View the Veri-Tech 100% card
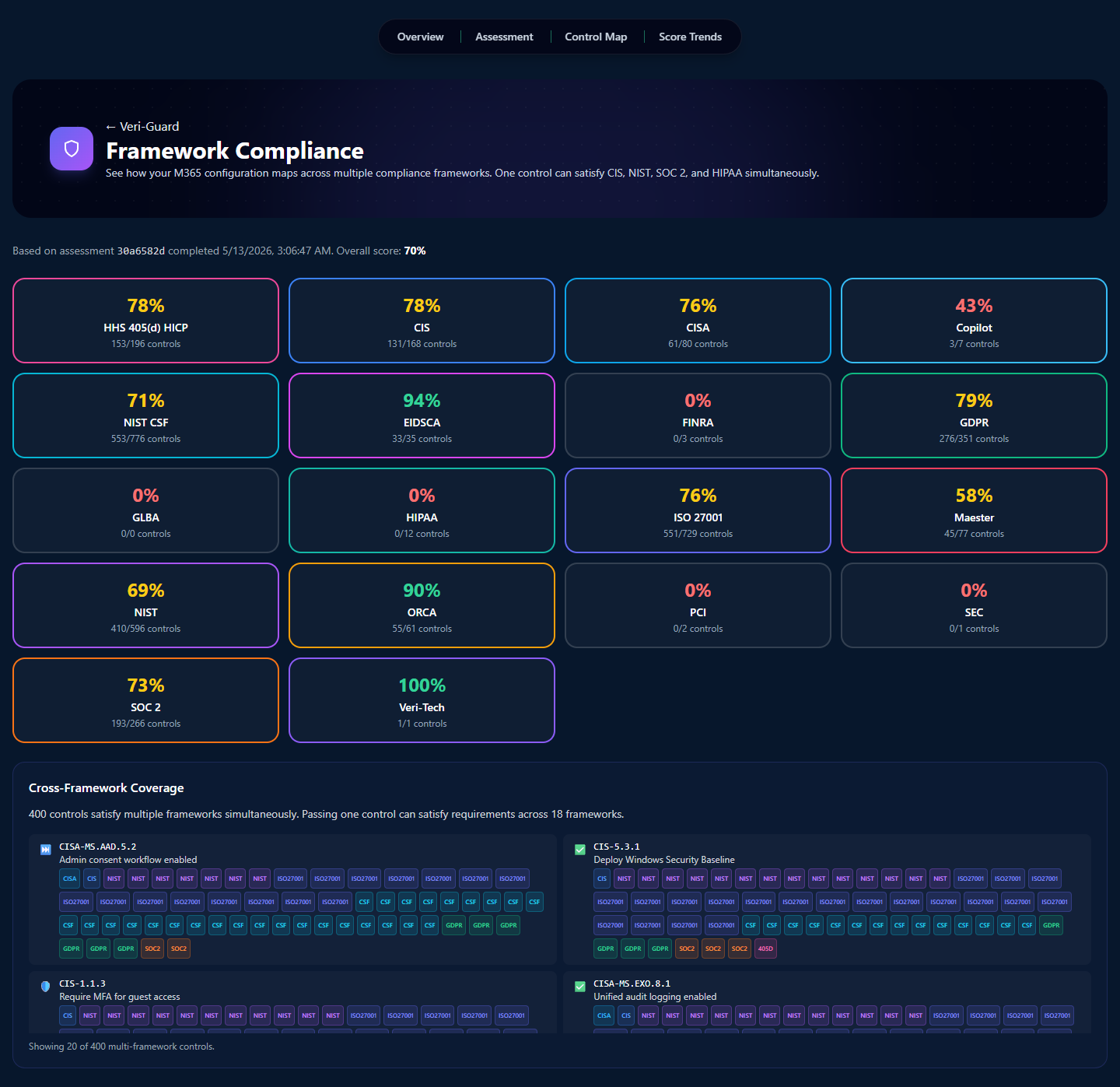The height and width of the screenshot is (1087, 1120). (x=422, y=700)
